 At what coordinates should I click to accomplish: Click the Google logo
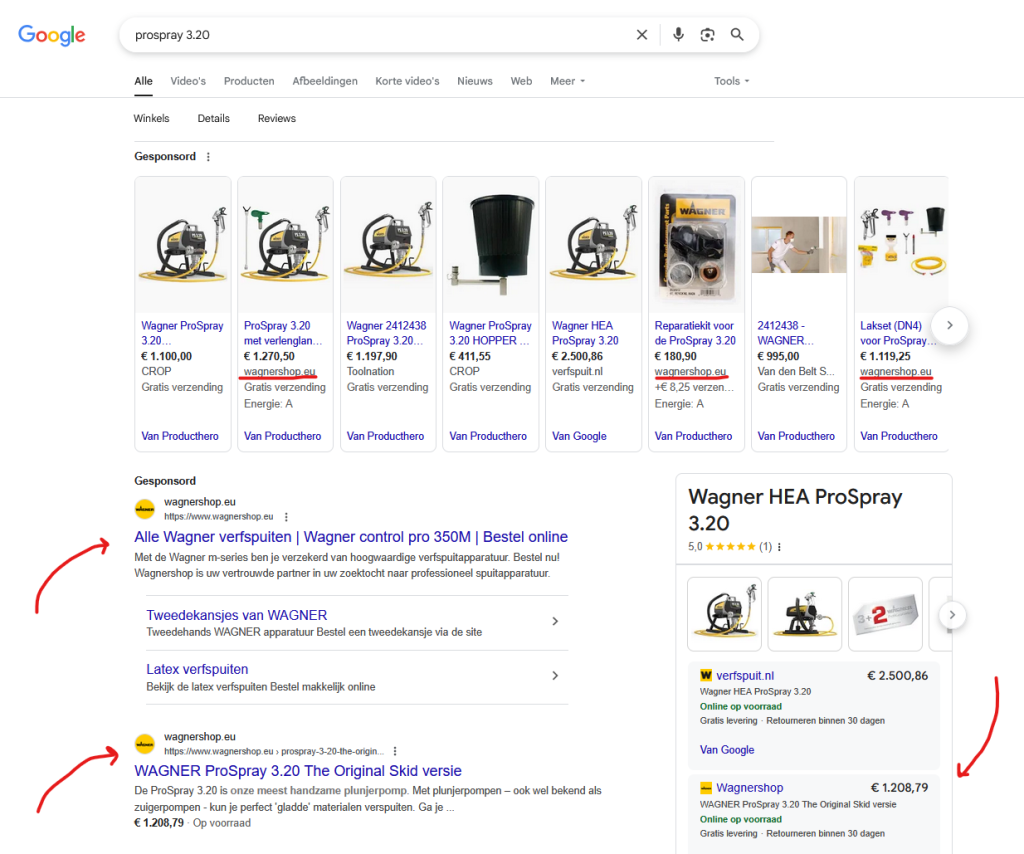click(52, 35)
